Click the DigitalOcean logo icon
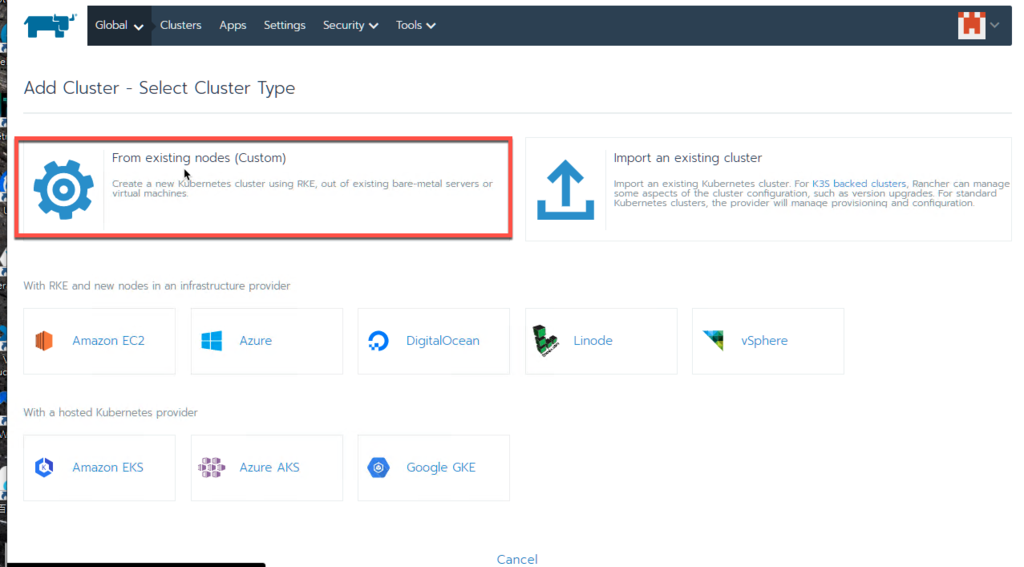1024x567 pixels. (378, 341)
